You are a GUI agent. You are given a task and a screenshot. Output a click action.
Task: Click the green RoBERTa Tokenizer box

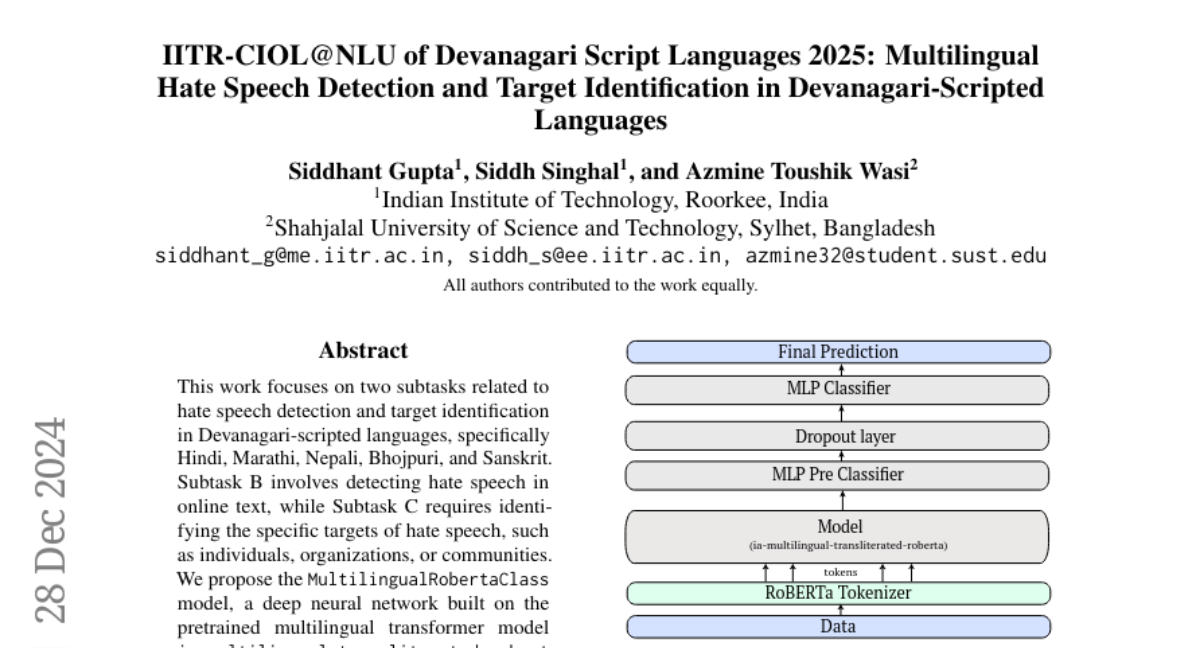click(x=838, y=593)
